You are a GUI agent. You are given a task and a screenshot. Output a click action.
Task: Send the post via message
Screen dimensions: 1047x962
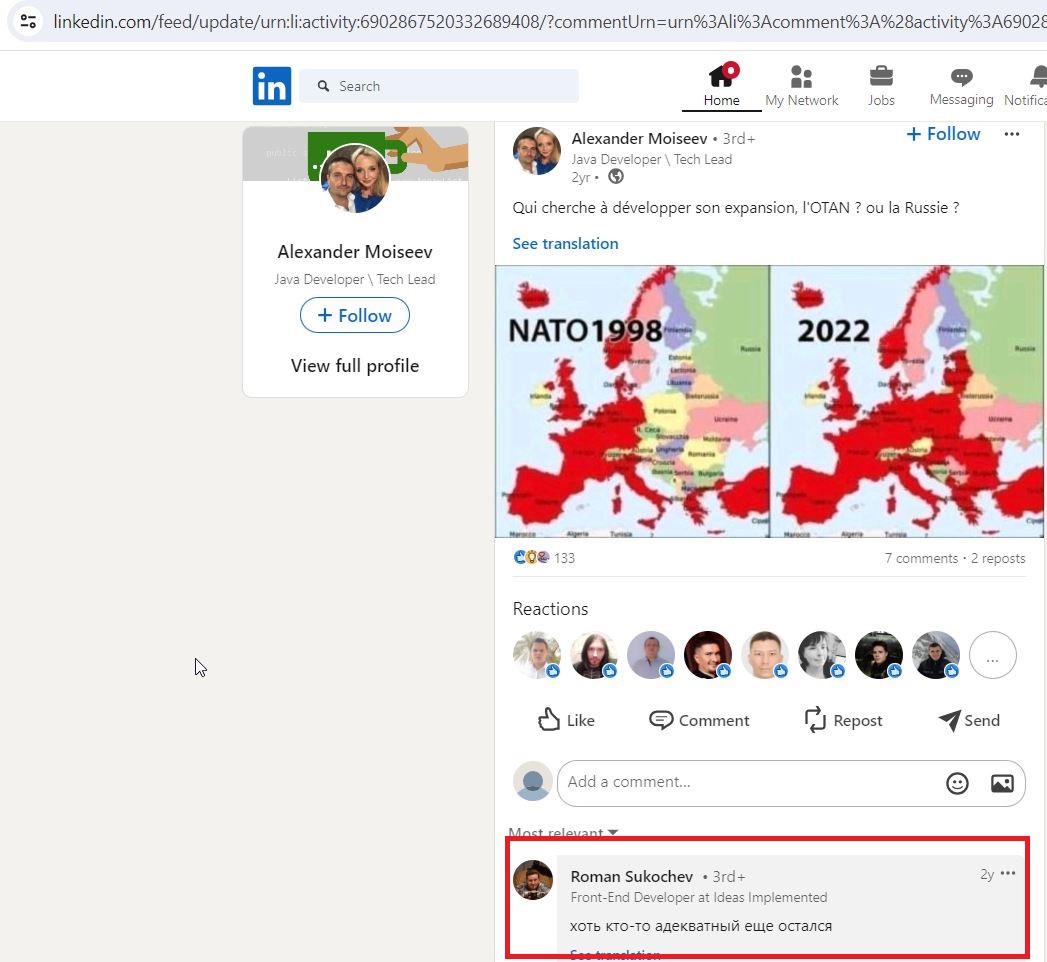[969, 720]
